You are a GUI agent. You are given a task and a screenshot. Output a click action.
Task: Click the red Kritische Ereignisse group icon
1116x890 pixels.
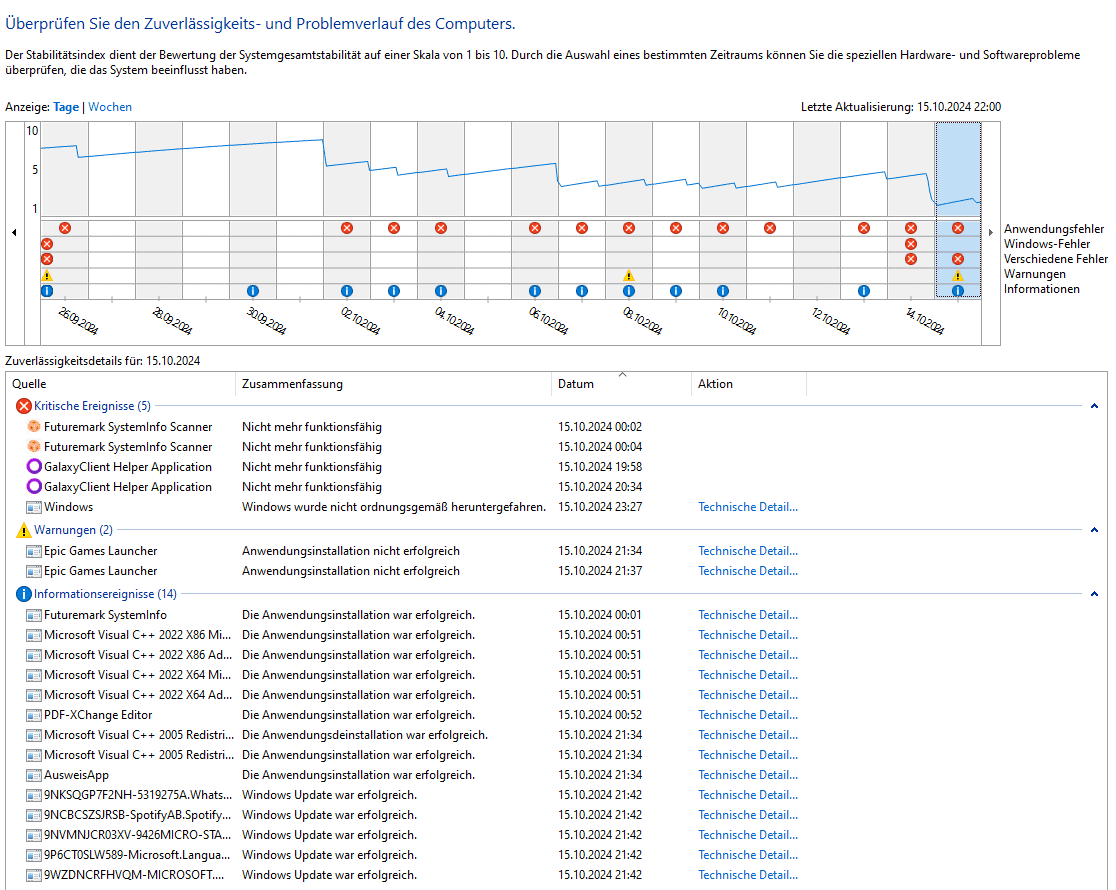click(23, 406)
